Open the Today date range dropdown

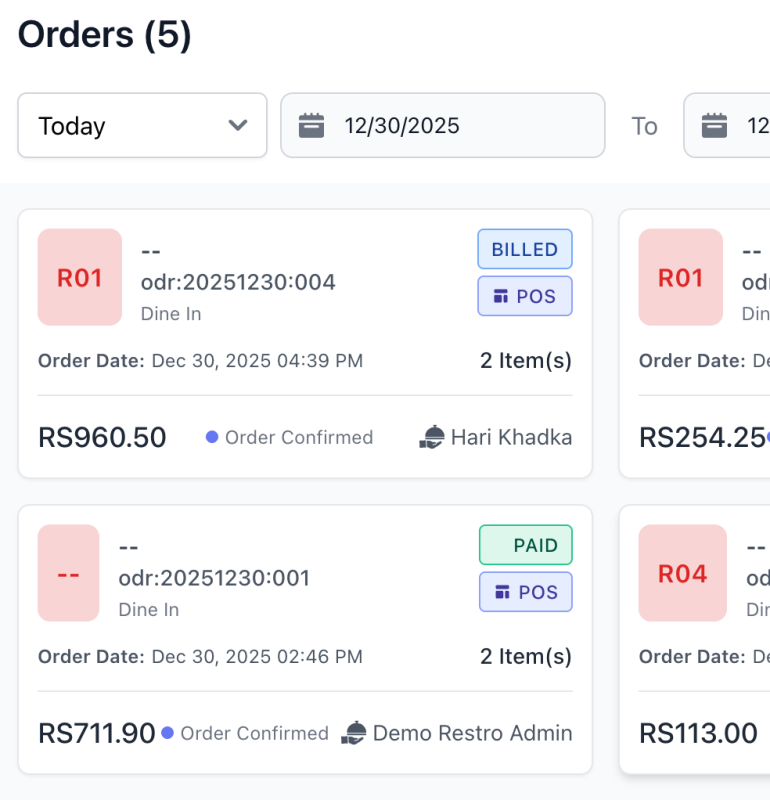coord(142,125)
